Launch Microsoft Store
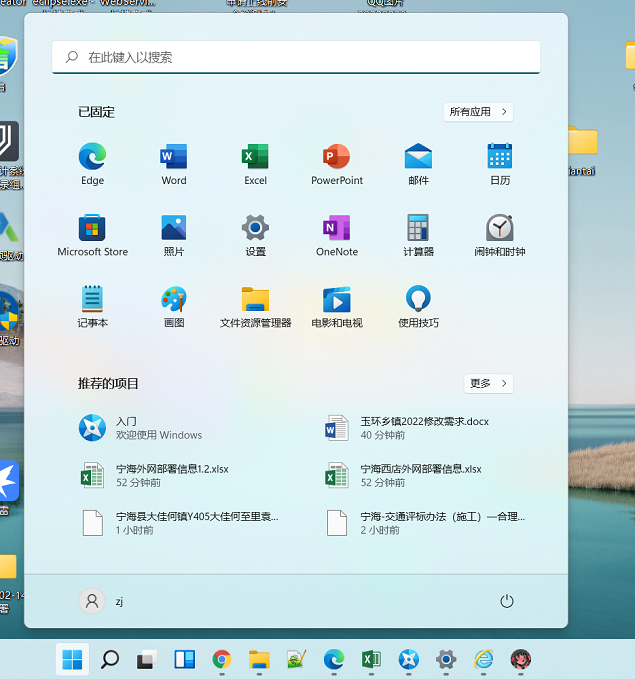 [x=92, y=235]
